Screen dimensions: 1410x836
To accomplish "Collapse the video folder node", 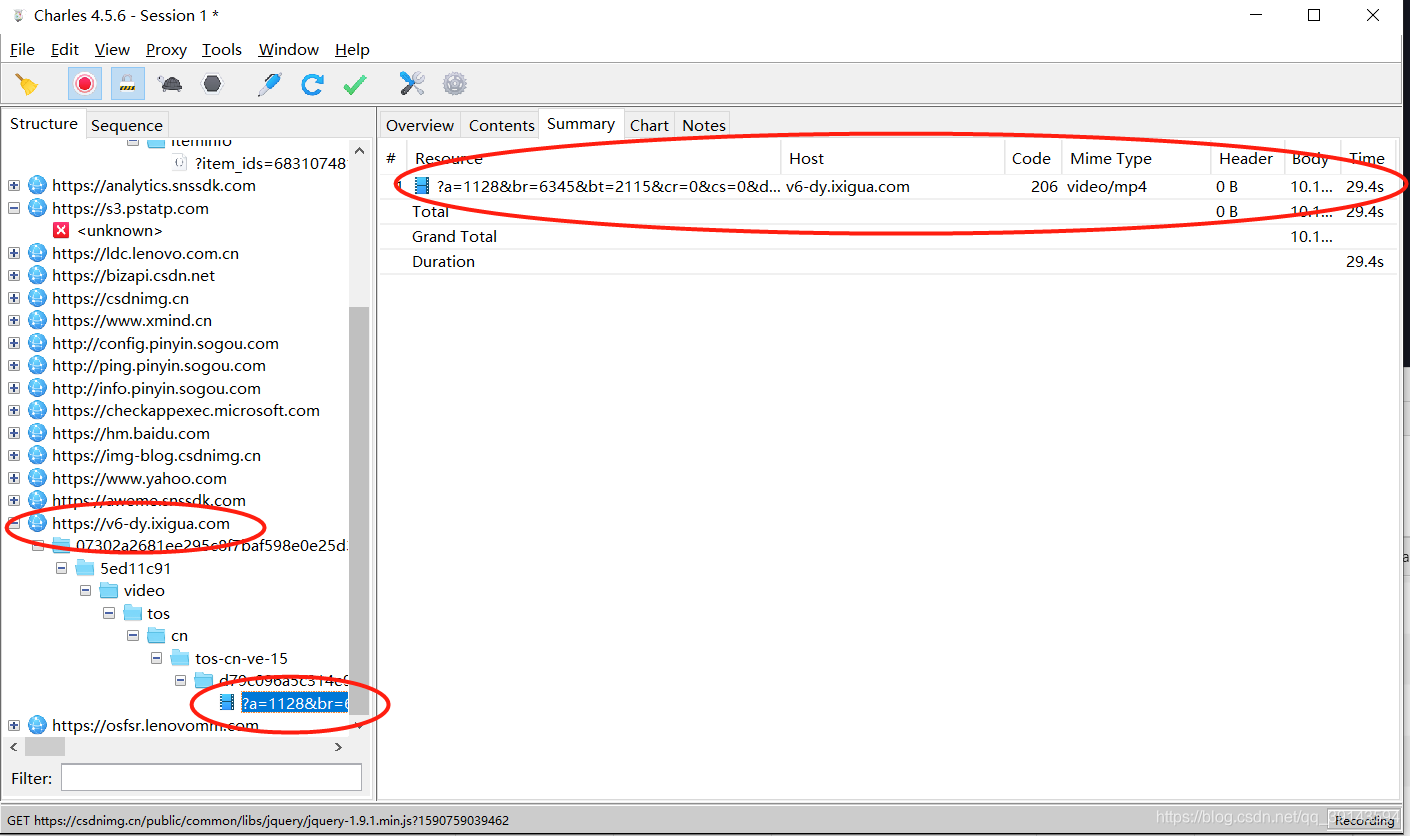I will [x=85, y=591].
